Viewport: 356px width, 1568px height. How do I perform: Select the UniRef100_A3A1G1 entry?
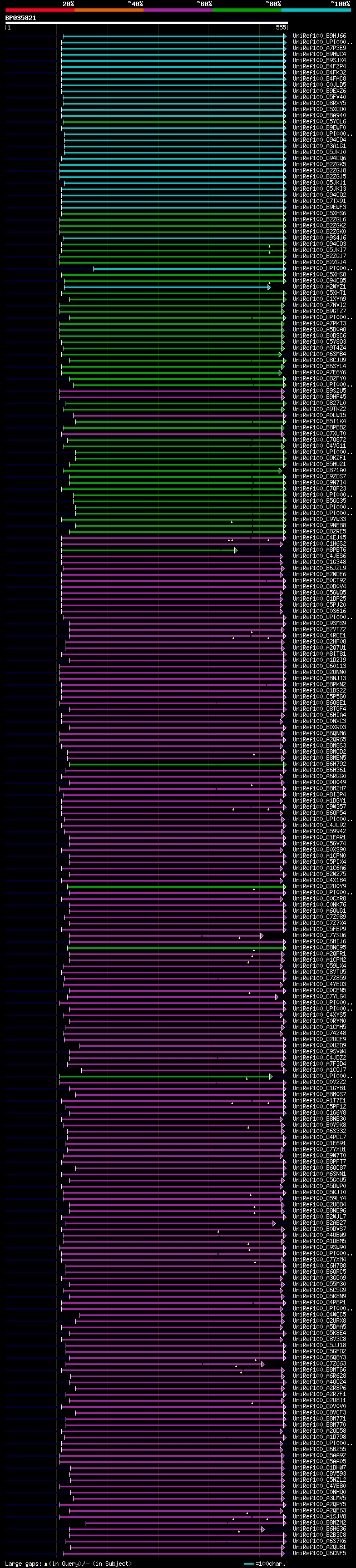319,146
